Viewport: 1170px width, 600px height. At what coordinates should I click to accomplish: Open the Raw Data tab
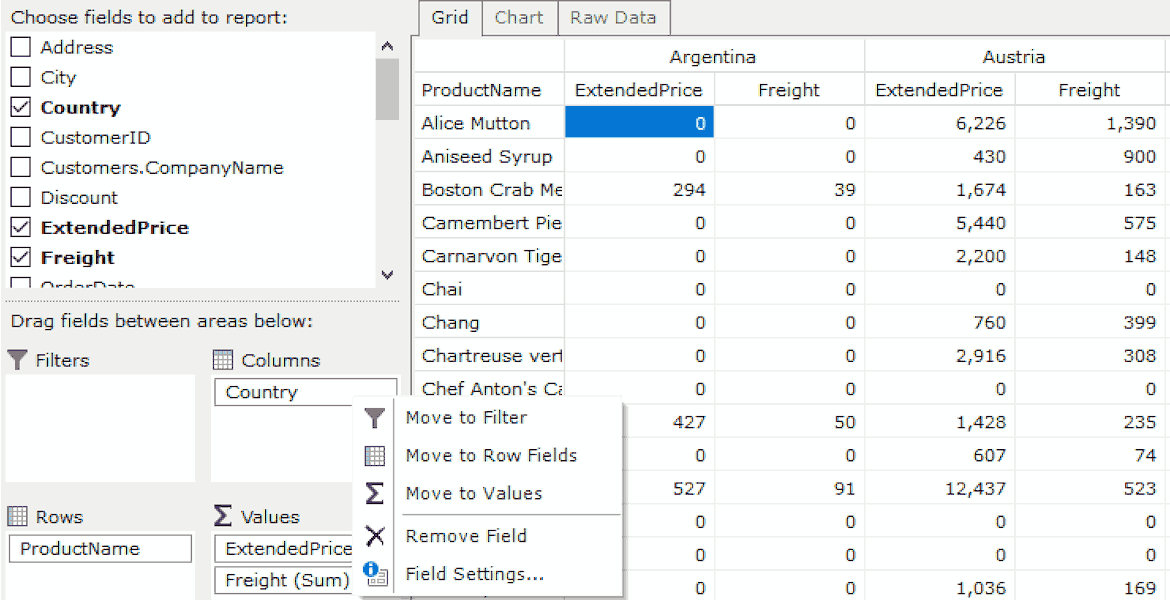point(613,18)
